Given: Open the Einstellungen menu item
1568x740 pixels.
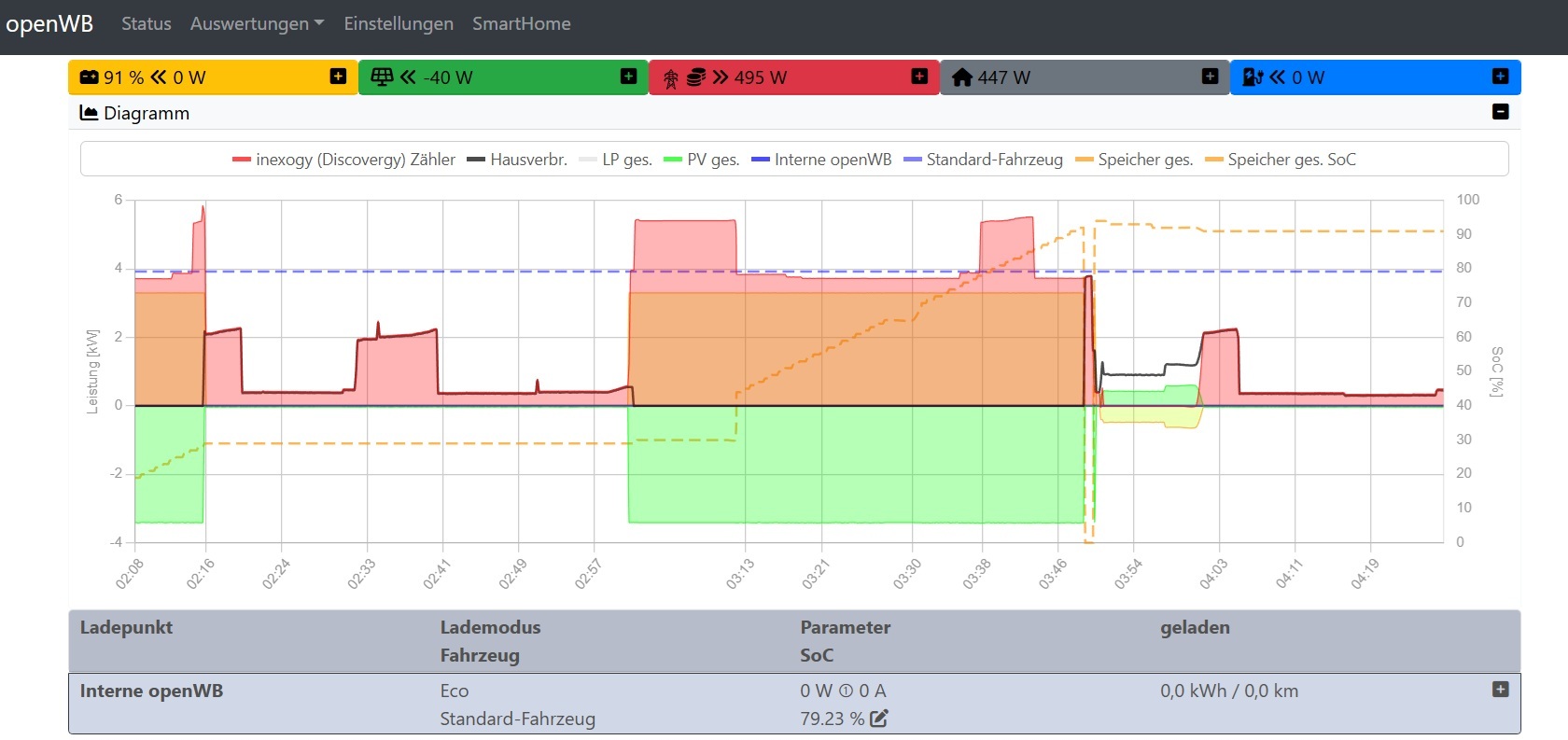Looking at the screenshot, I should pos(399,24).
